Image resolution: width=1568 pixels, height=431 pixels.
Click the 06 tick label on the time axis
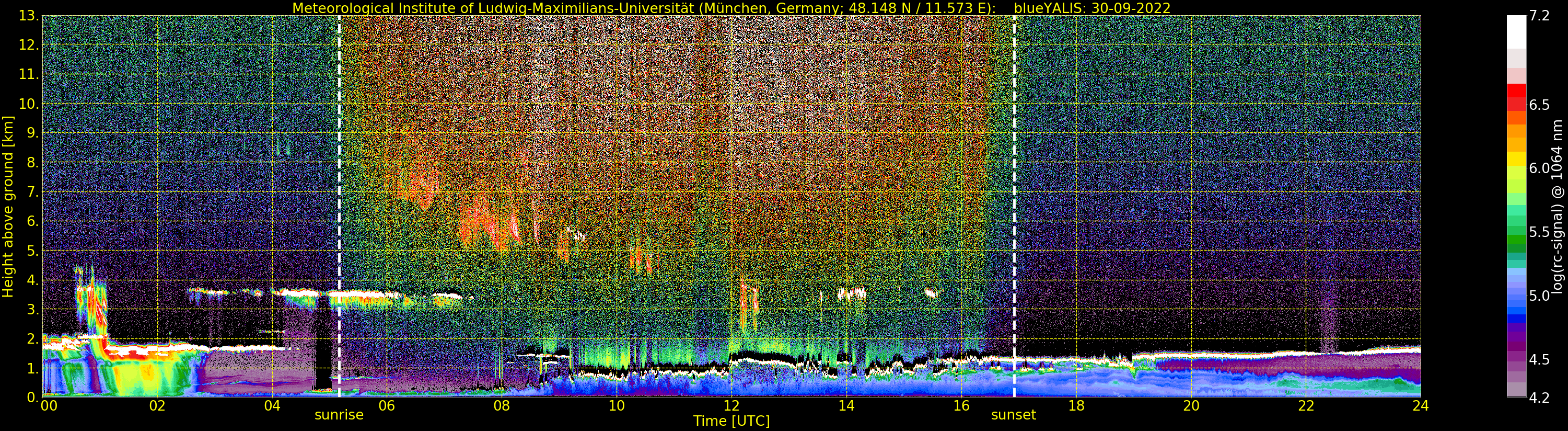coord(387,406)
